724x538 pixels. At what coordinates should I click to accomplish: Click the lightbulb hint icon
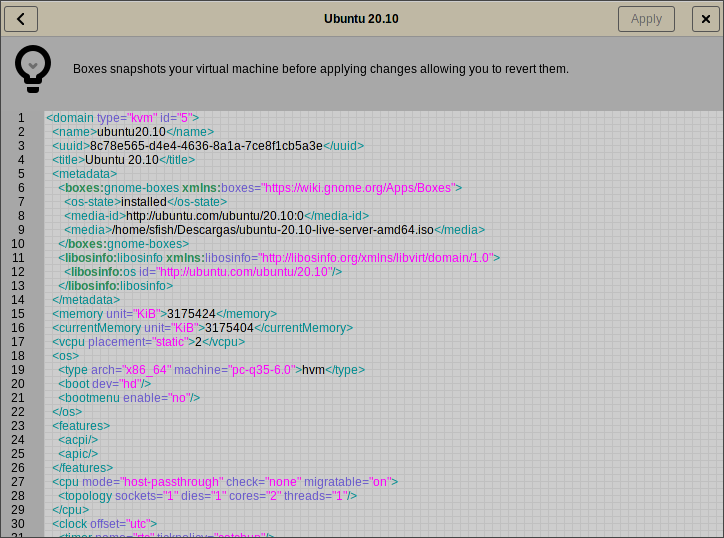point(33,69)
